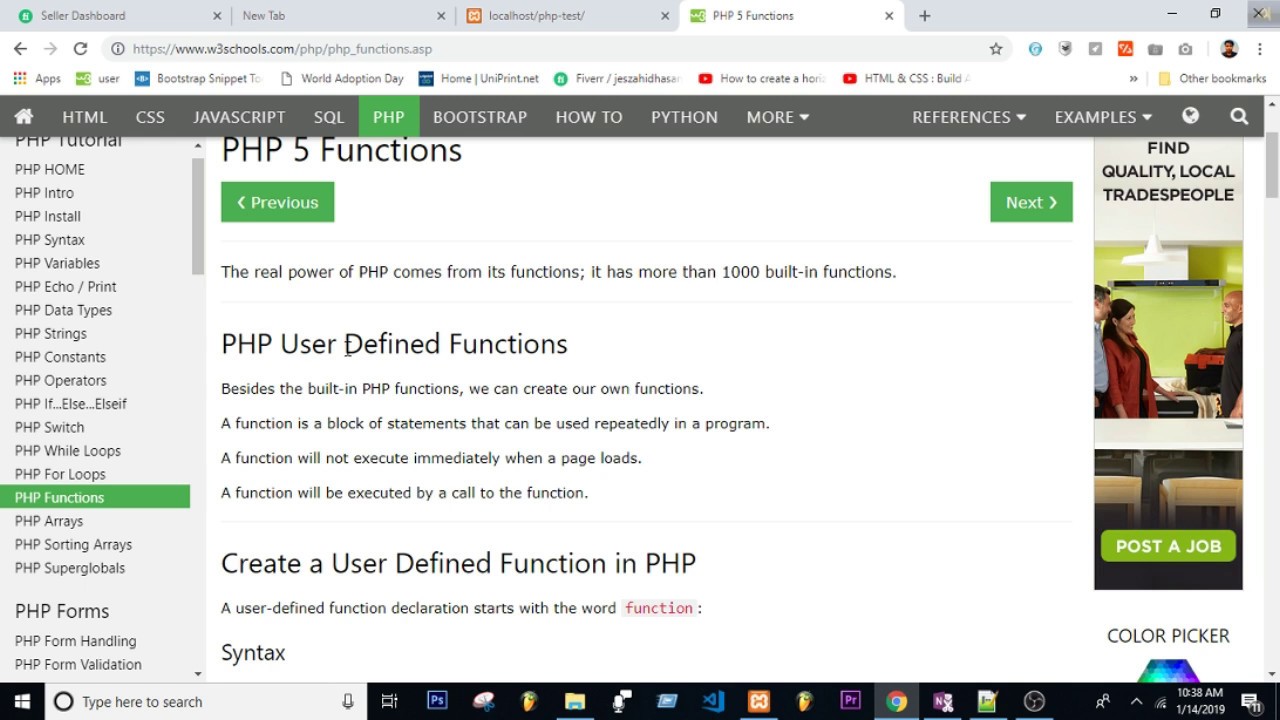This screenshot has height=720, width=1280.
Task: Click the gray shield extension icon
Action: coord(1066,49)
